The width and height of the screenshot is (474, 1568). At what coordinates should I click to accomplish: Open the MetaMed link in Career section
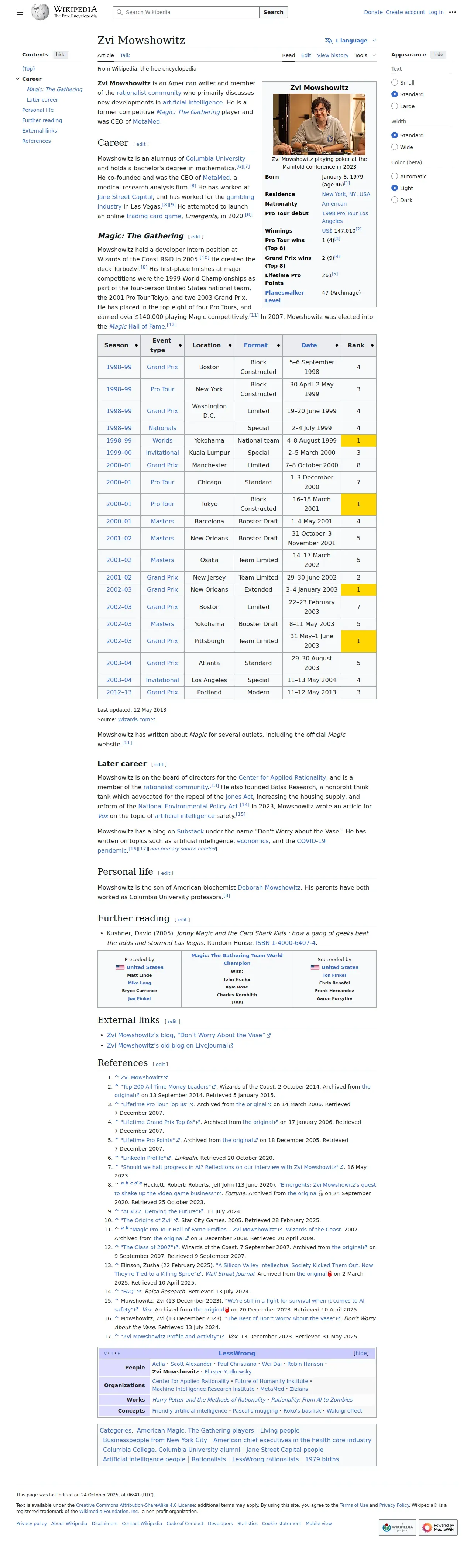click(216, 178)
